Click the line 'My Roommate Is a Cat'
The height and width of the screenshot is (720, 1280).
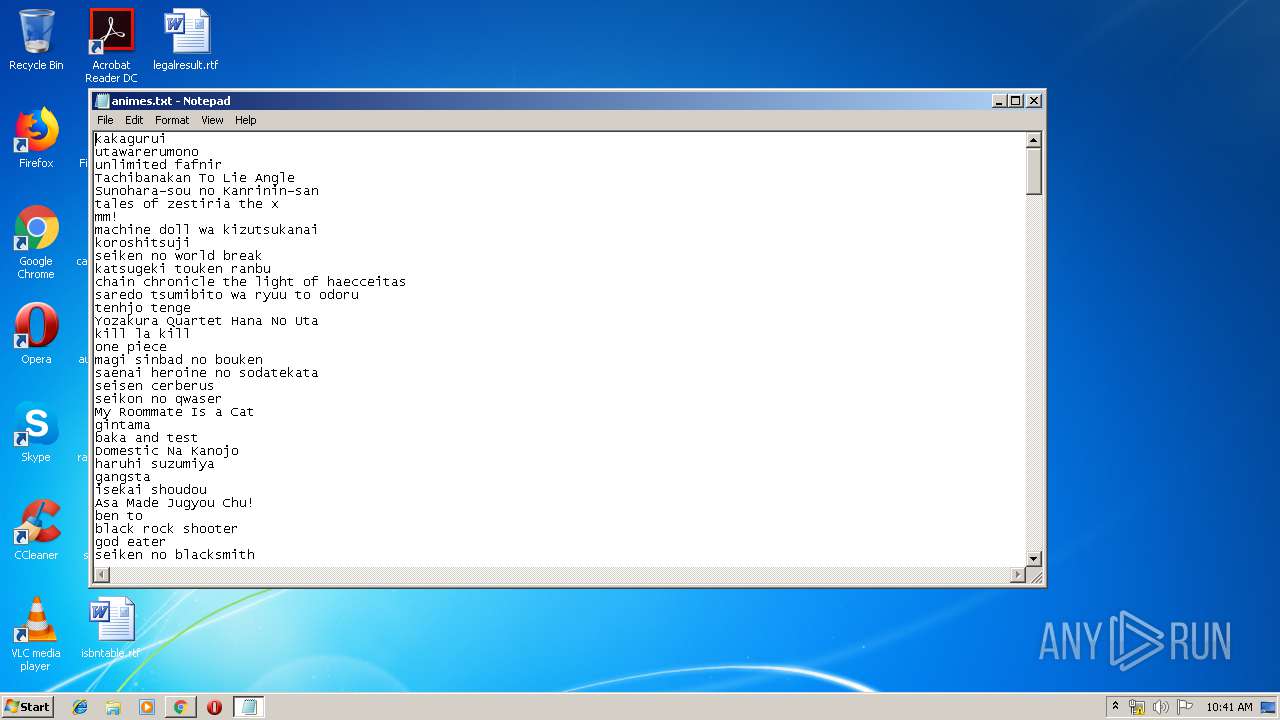(x=175, y=412)
